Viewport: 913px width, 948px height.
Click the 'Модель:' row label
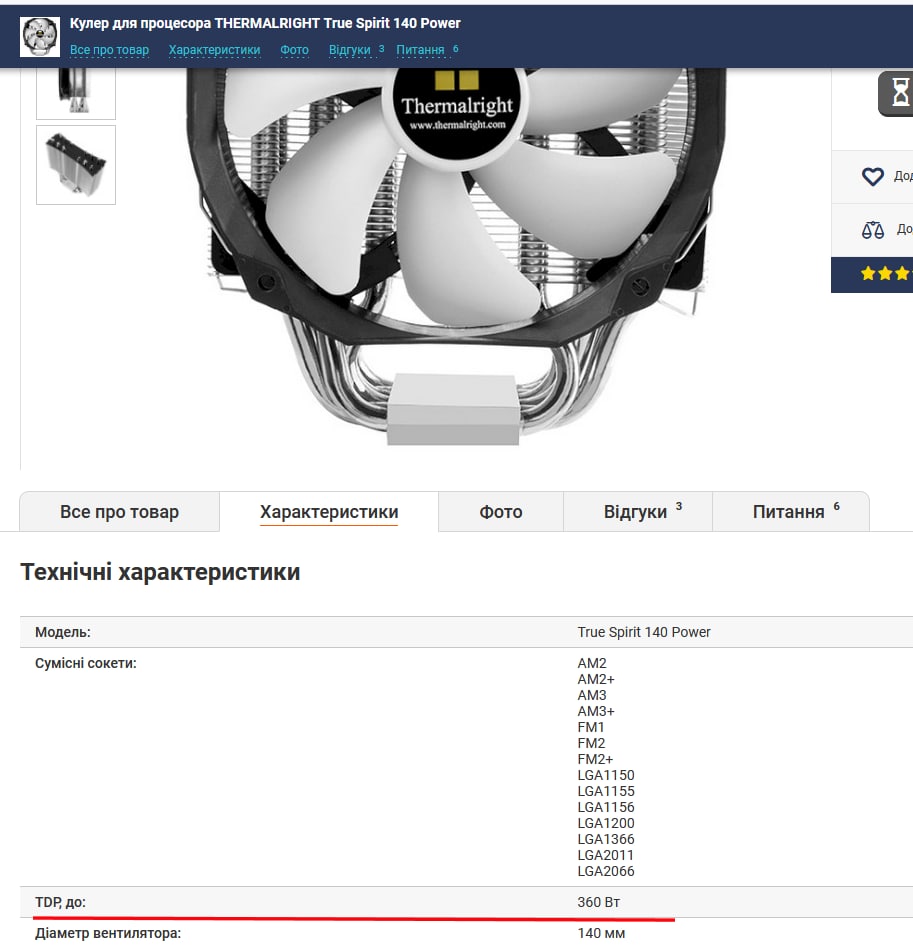coord(63,632)
